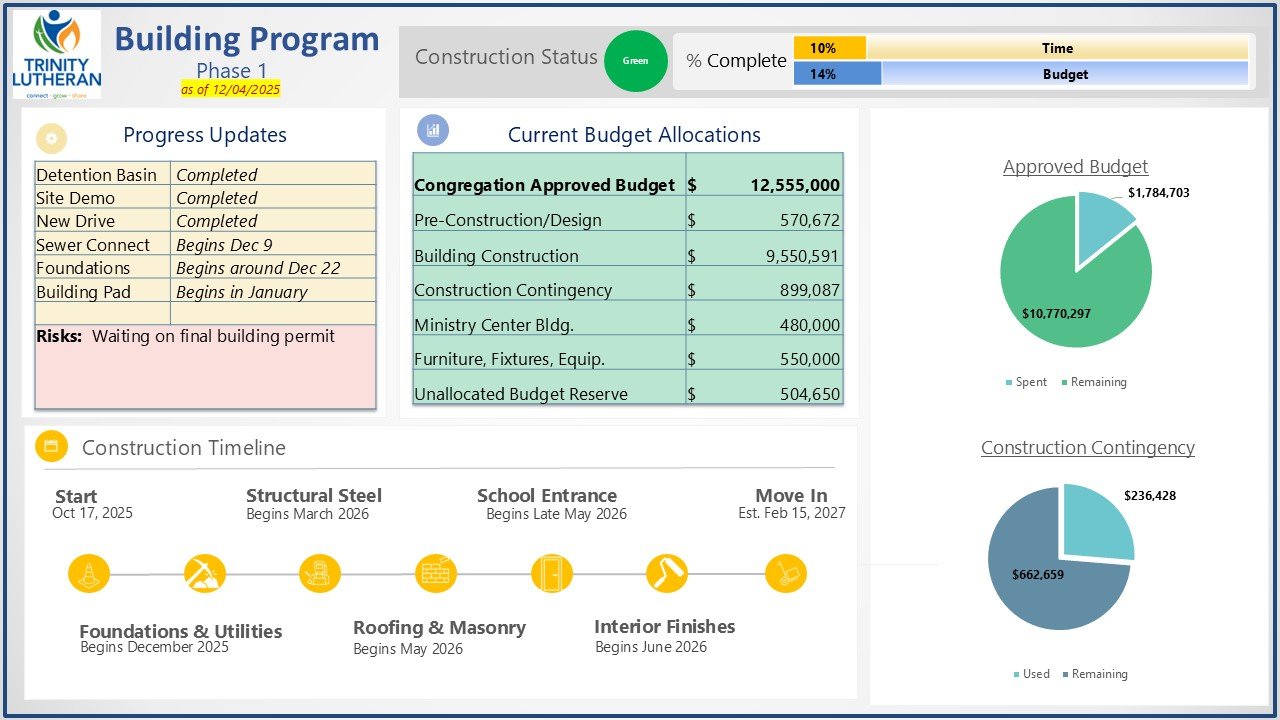Expand the Approved Budget chart section
Screen dimensions: 1280x720
tap(1075, 167)
